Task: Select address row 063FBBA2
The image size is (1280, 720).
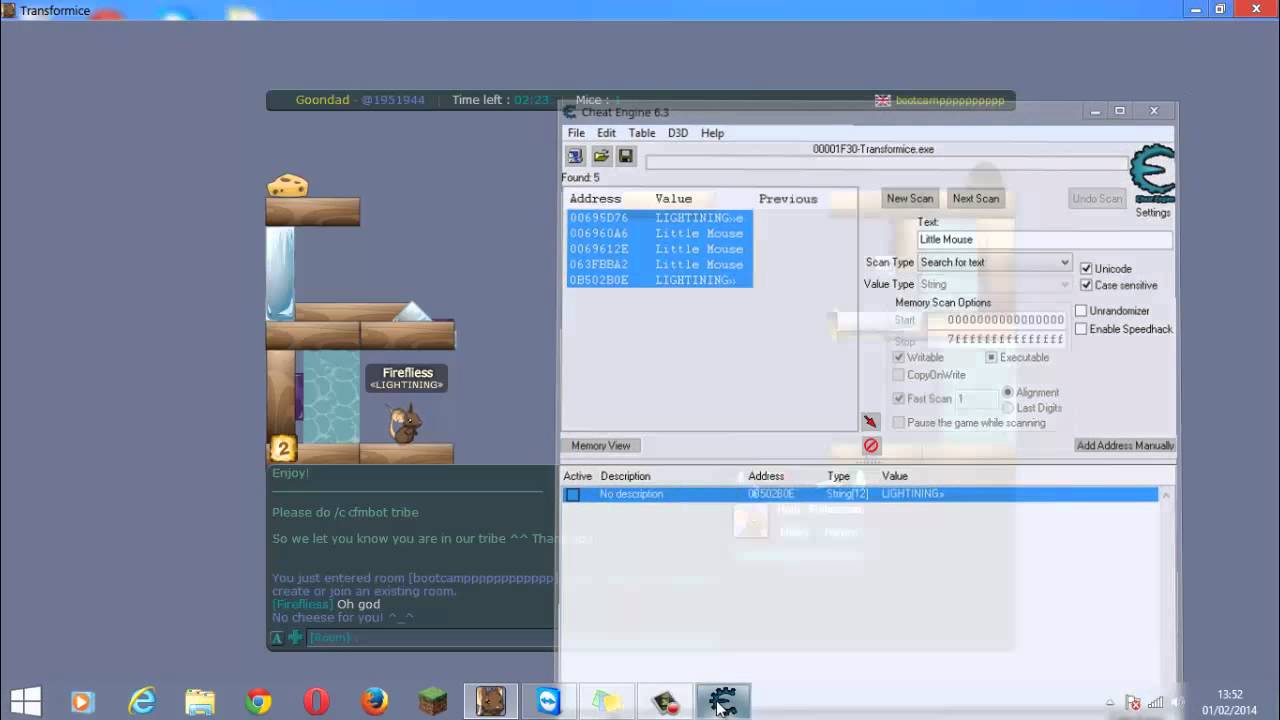Action: 660,265
